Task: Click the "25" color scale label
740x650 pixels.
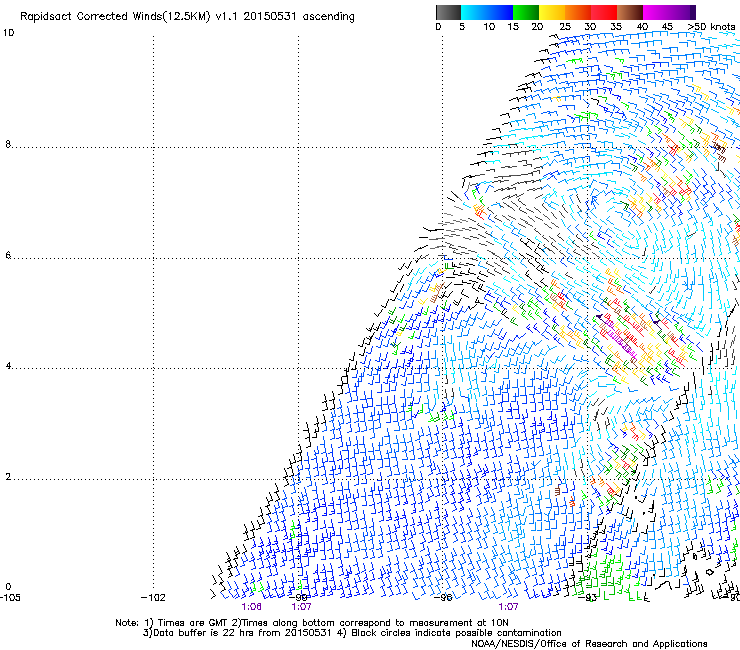Action: pos(565,27)
